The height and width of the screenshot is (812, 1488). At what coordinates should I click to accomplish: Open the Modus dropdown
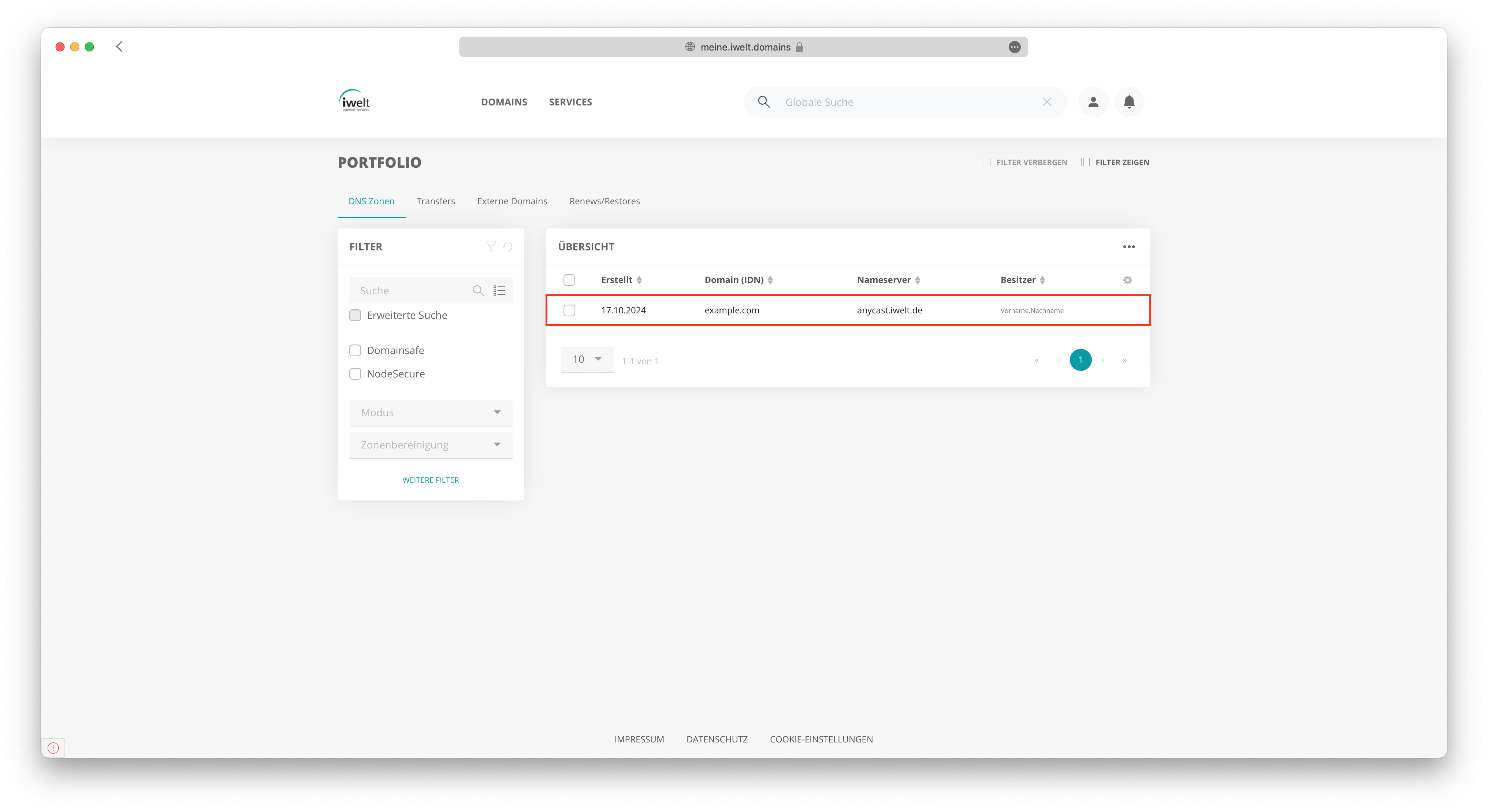tap(430, 412)
